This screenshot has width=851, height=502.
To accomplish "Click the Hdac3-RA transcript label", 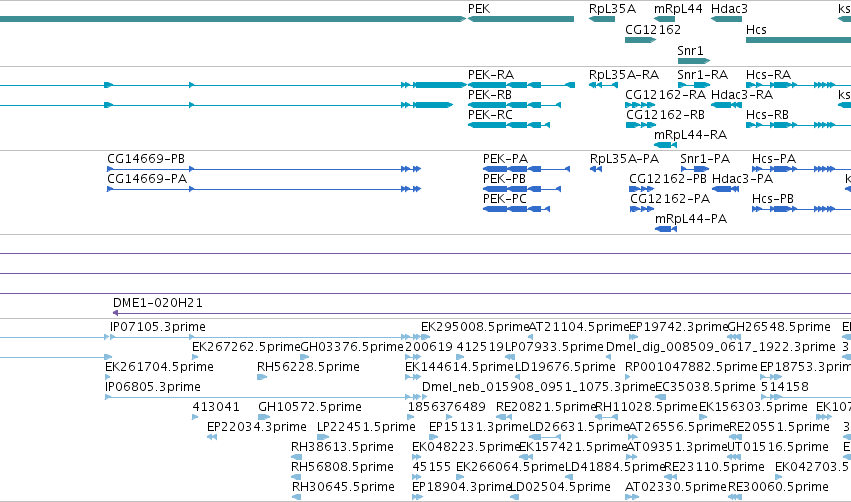I will point(741,94).
